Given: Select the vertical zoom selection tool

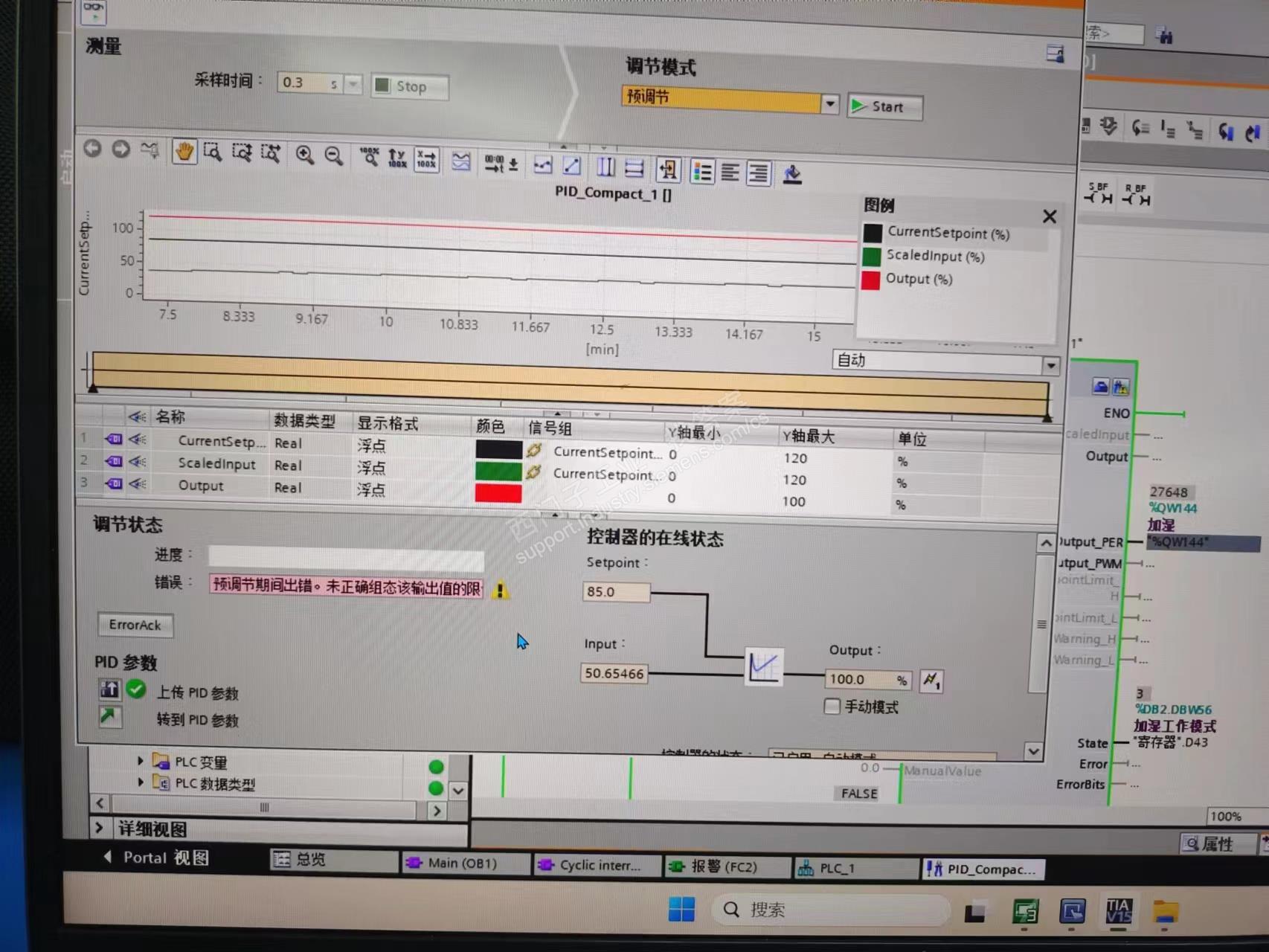Looking at the screenshot, I should click(242, 153).
